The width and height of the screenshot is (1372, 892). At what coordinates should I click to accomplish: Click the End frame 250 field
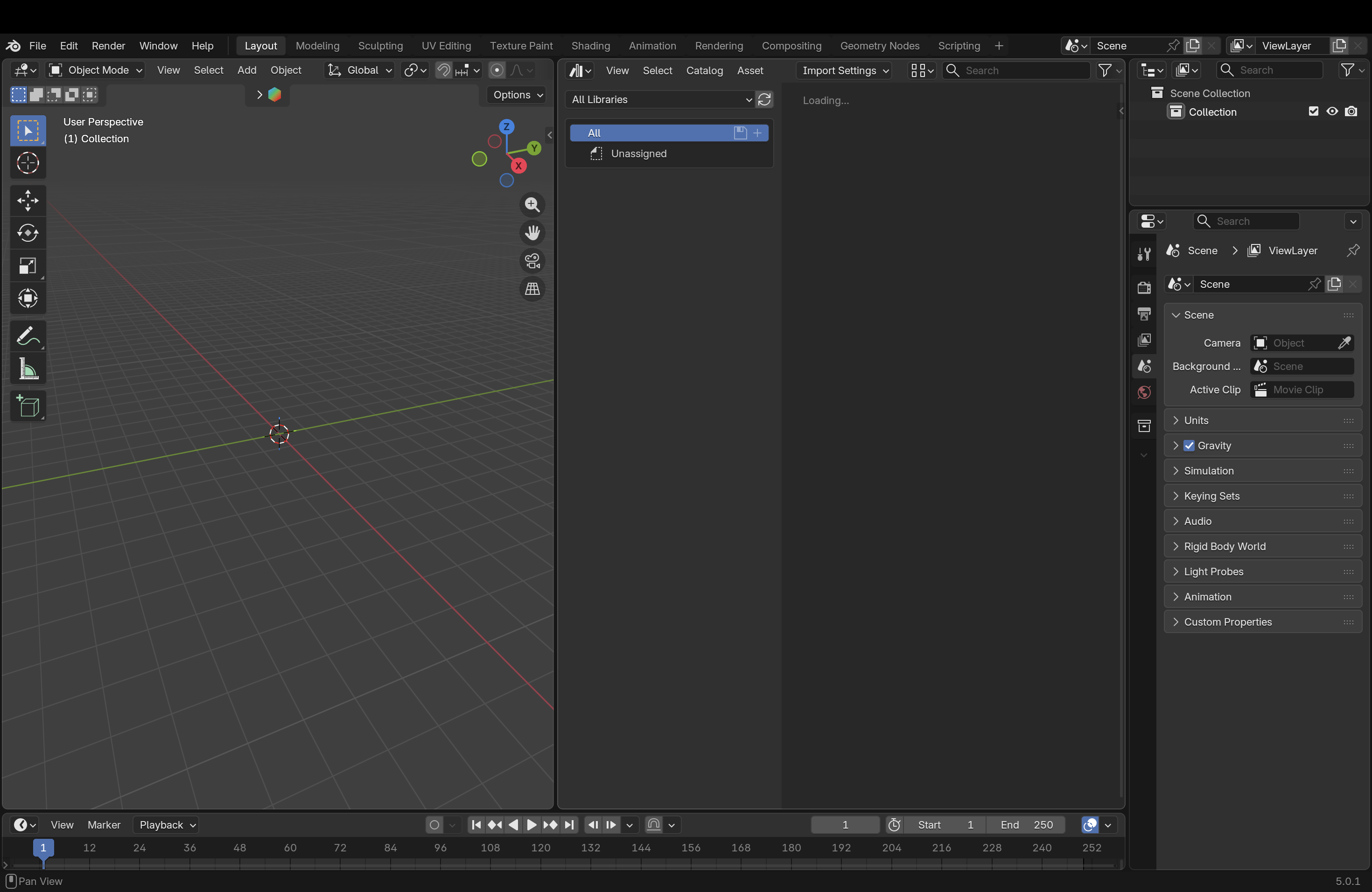pyautogui.click(x=1026, y=825)
